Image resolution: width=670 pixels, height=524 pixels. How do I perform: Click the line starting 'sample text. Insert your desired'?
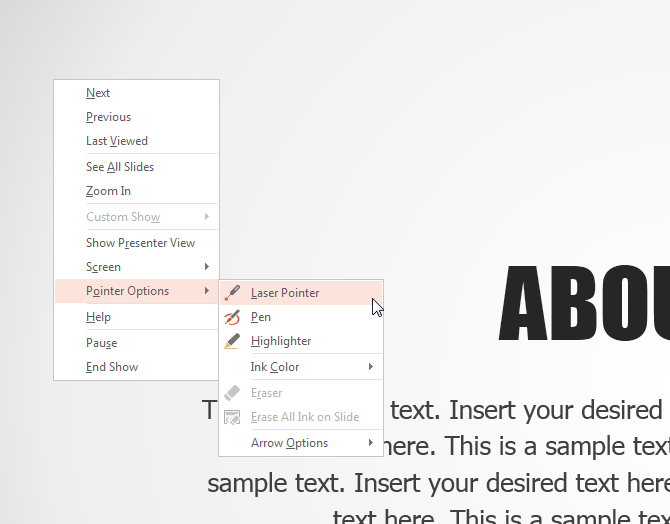pyautogui.click(x=438, y=483)
